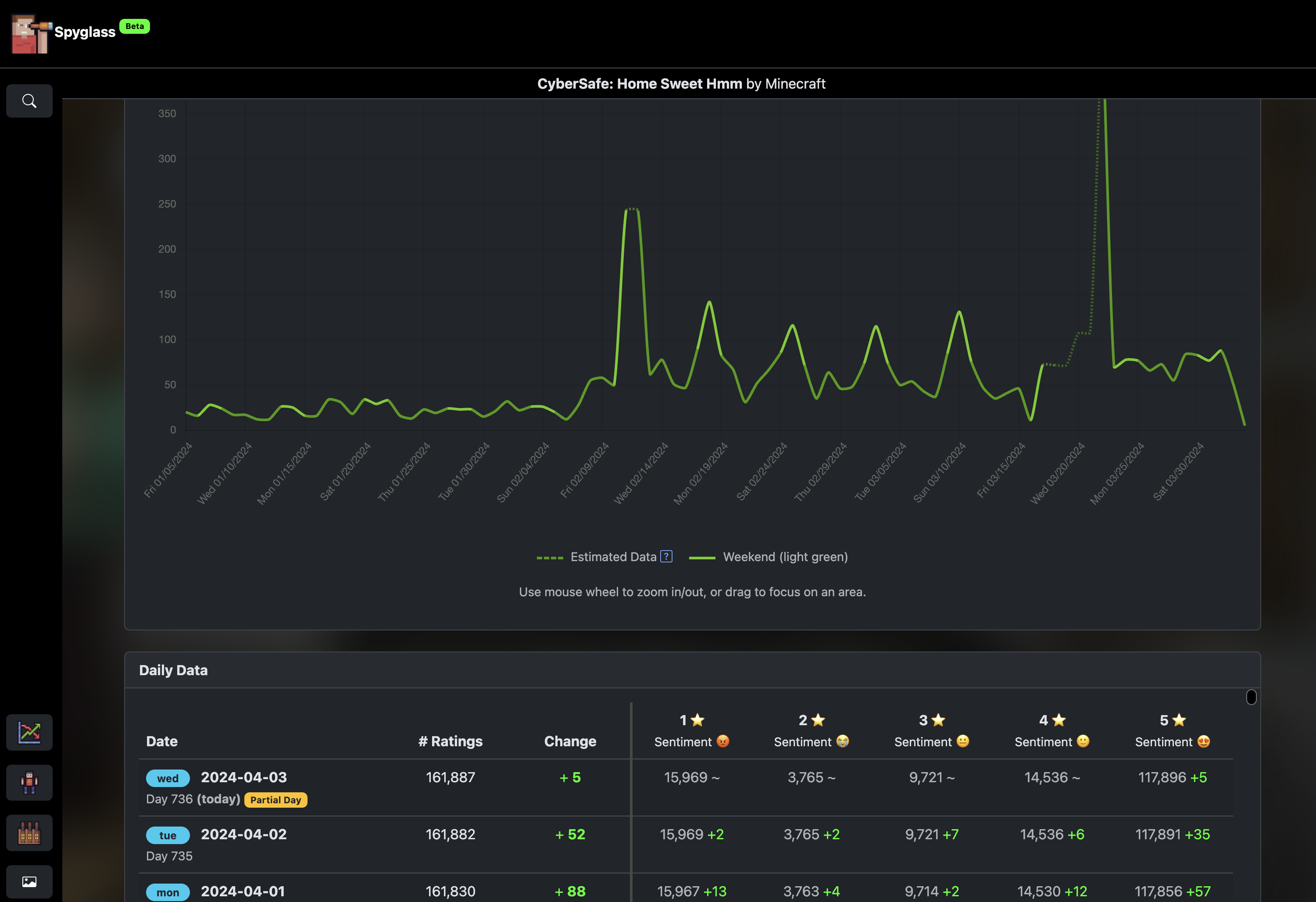Click Day 735 label
Image resolution: width=1316 pixels, height=902 pixels.
point(169,856)
